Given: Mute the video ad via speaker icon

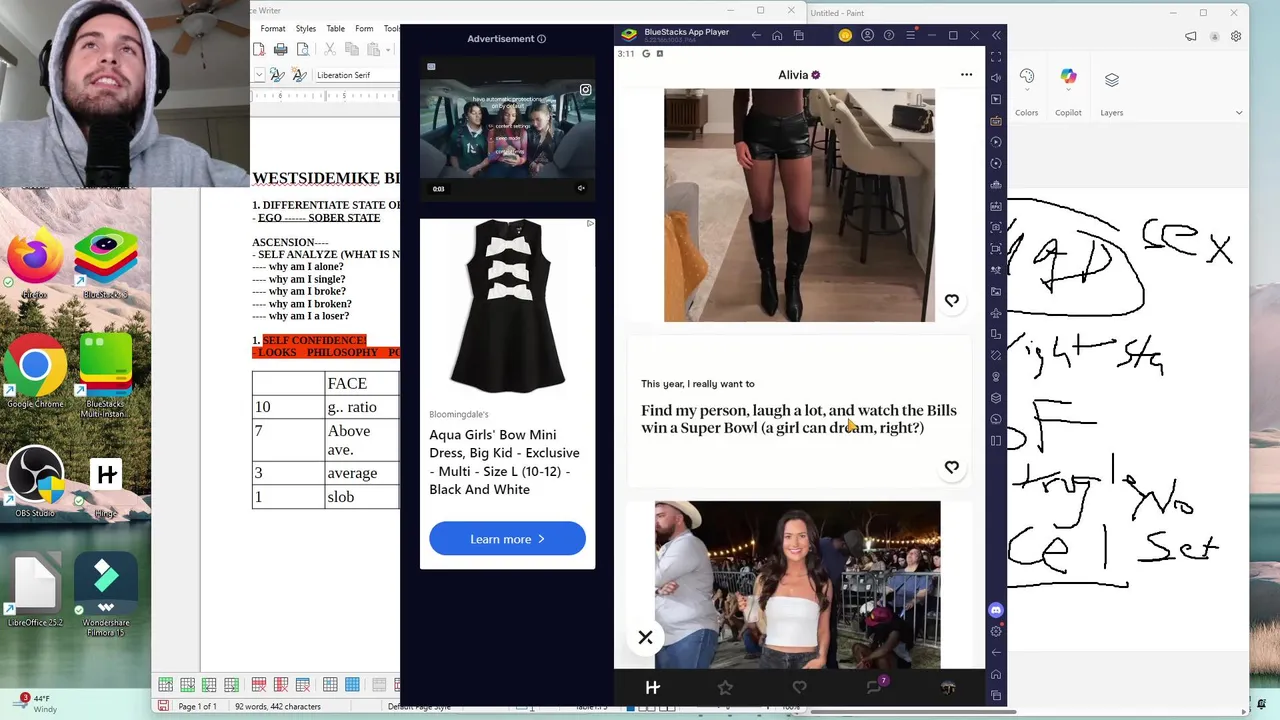Looking at the screenshot, I should click(581, 188).
